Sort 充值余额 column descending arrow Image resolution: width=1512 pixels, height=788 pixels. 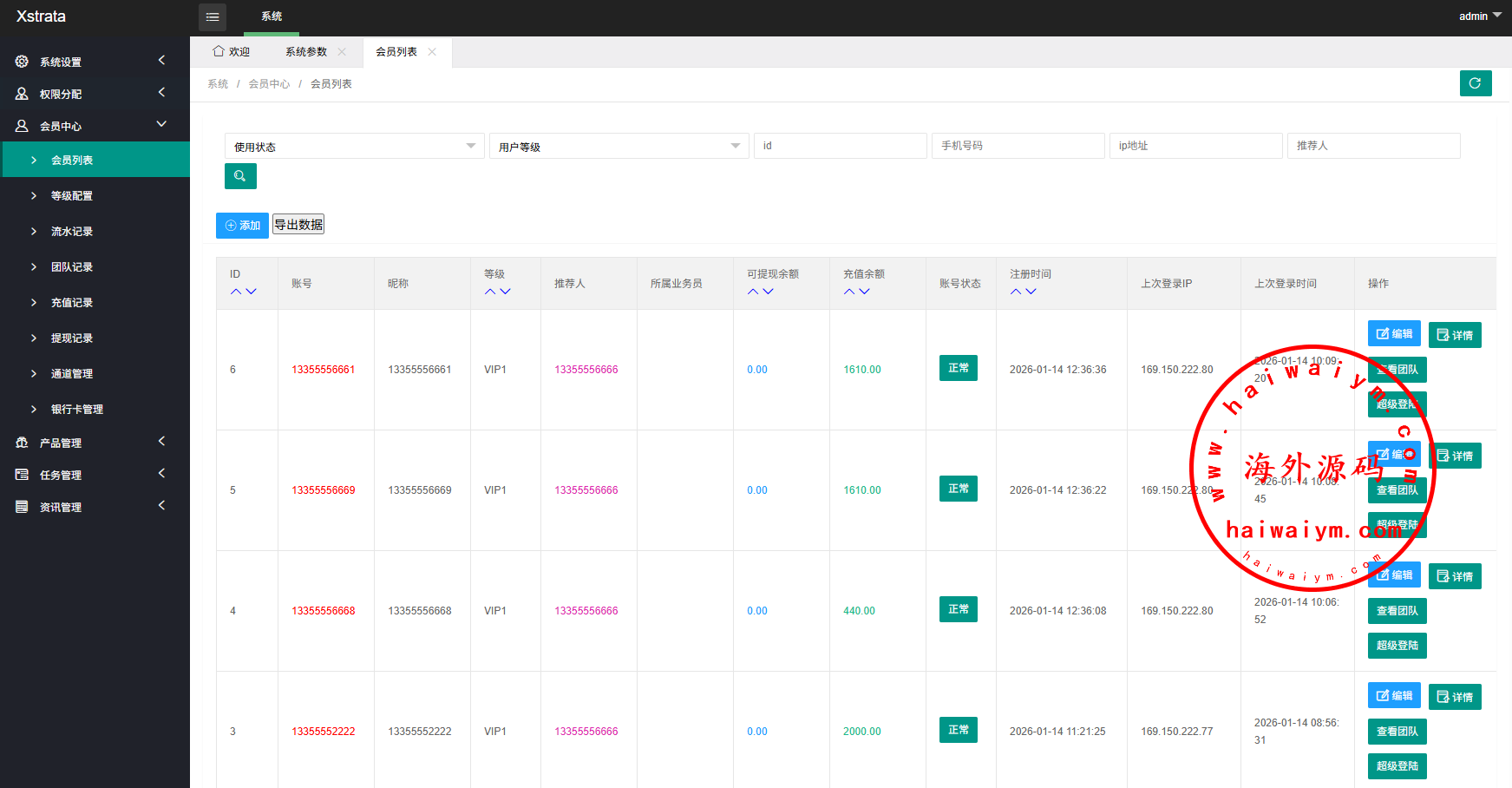point(864,292)
